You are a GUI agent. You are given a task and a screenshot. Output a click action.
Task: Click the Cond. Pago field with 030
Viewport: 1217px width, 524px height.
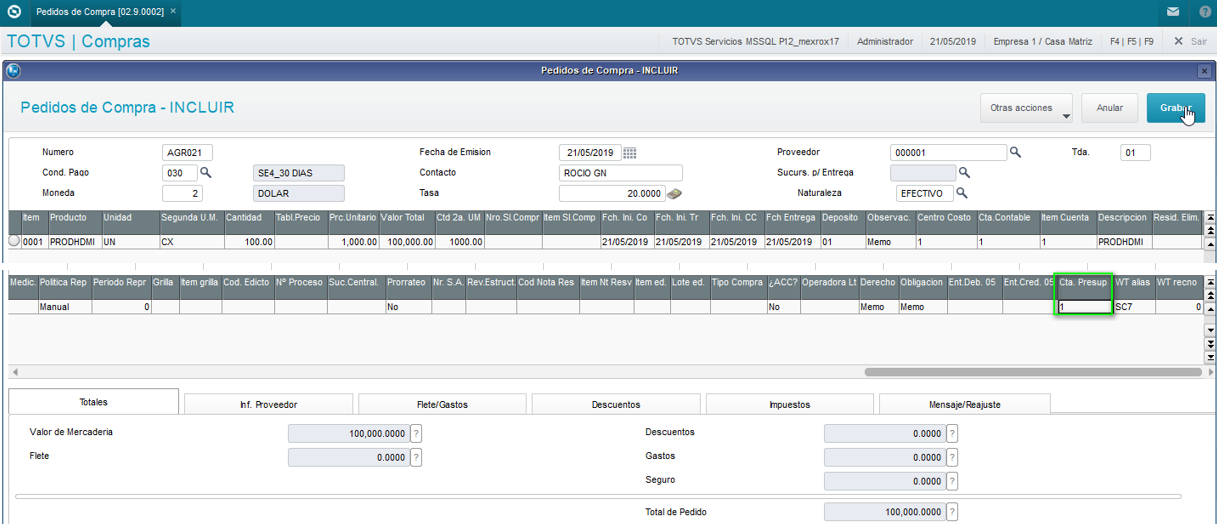[180, 173]
